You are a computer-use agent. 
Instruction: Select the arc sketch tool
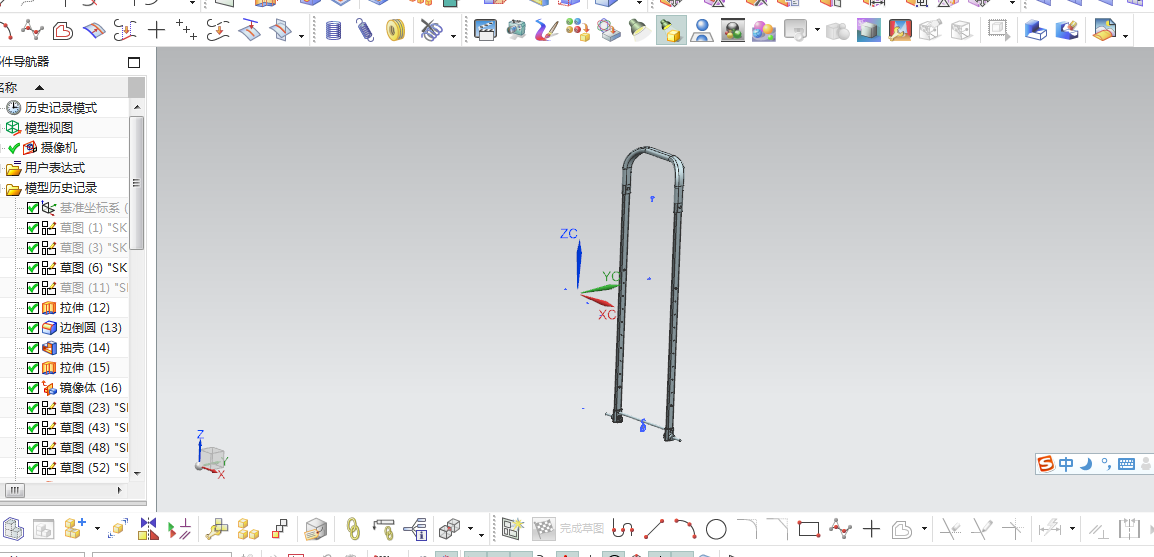pyautogui.click(x=685, y=528)
